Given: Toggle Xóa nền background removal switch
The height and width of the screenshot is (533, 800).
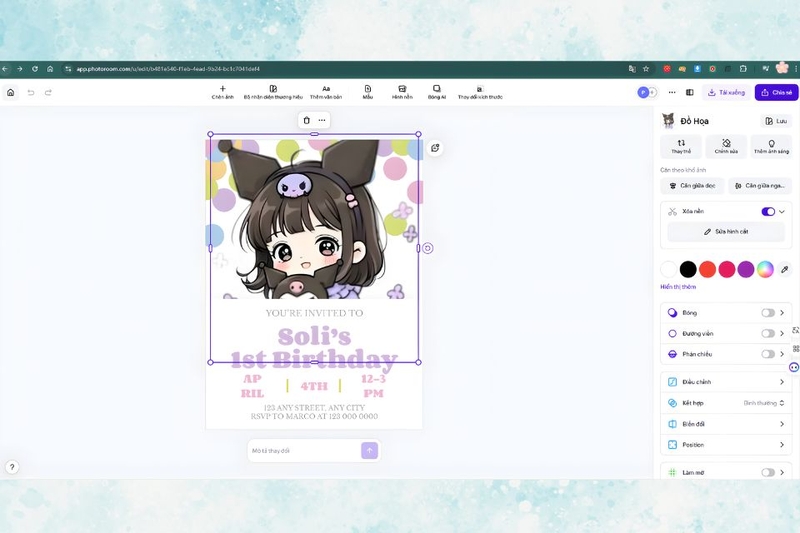Looking at the screenshot, I should click(x=768, y=212).
